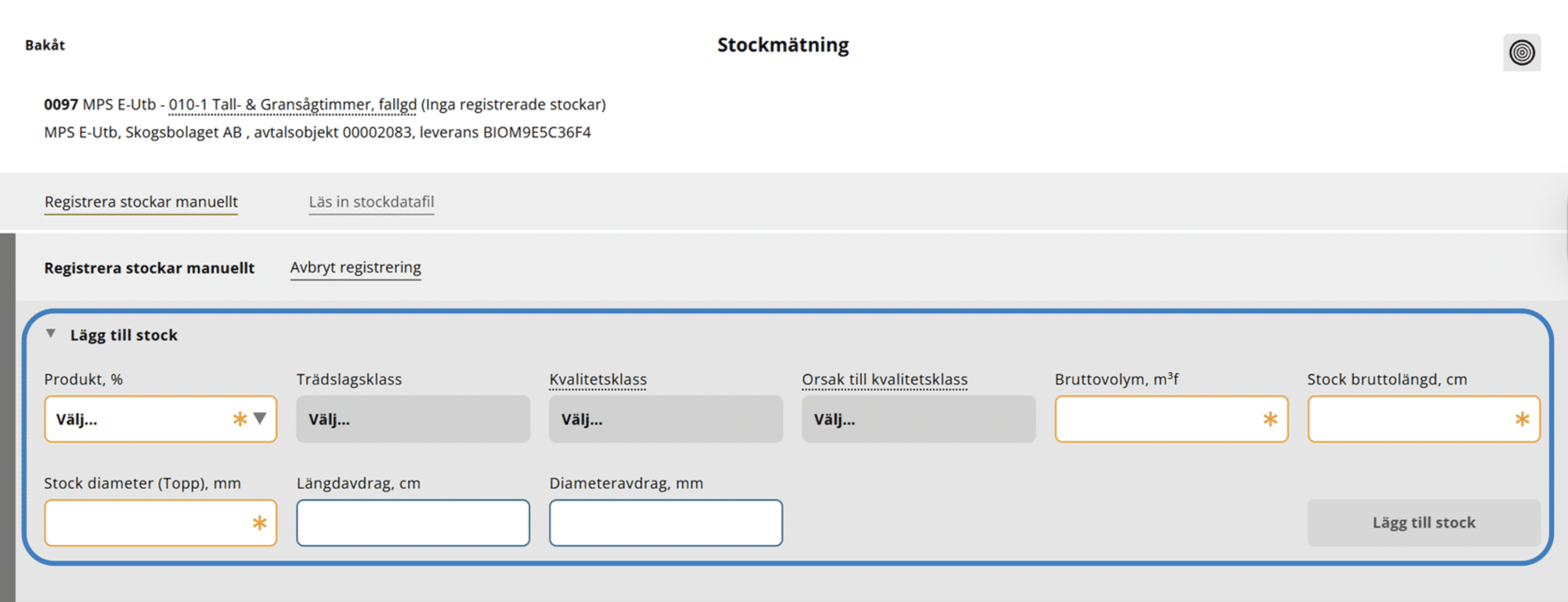The width and height of the screenshot is (1568, 602).
Task: Click the 010-1 Tall- & Gransågtimmer link
Action: pyautogui.click(x=292, y=105)
